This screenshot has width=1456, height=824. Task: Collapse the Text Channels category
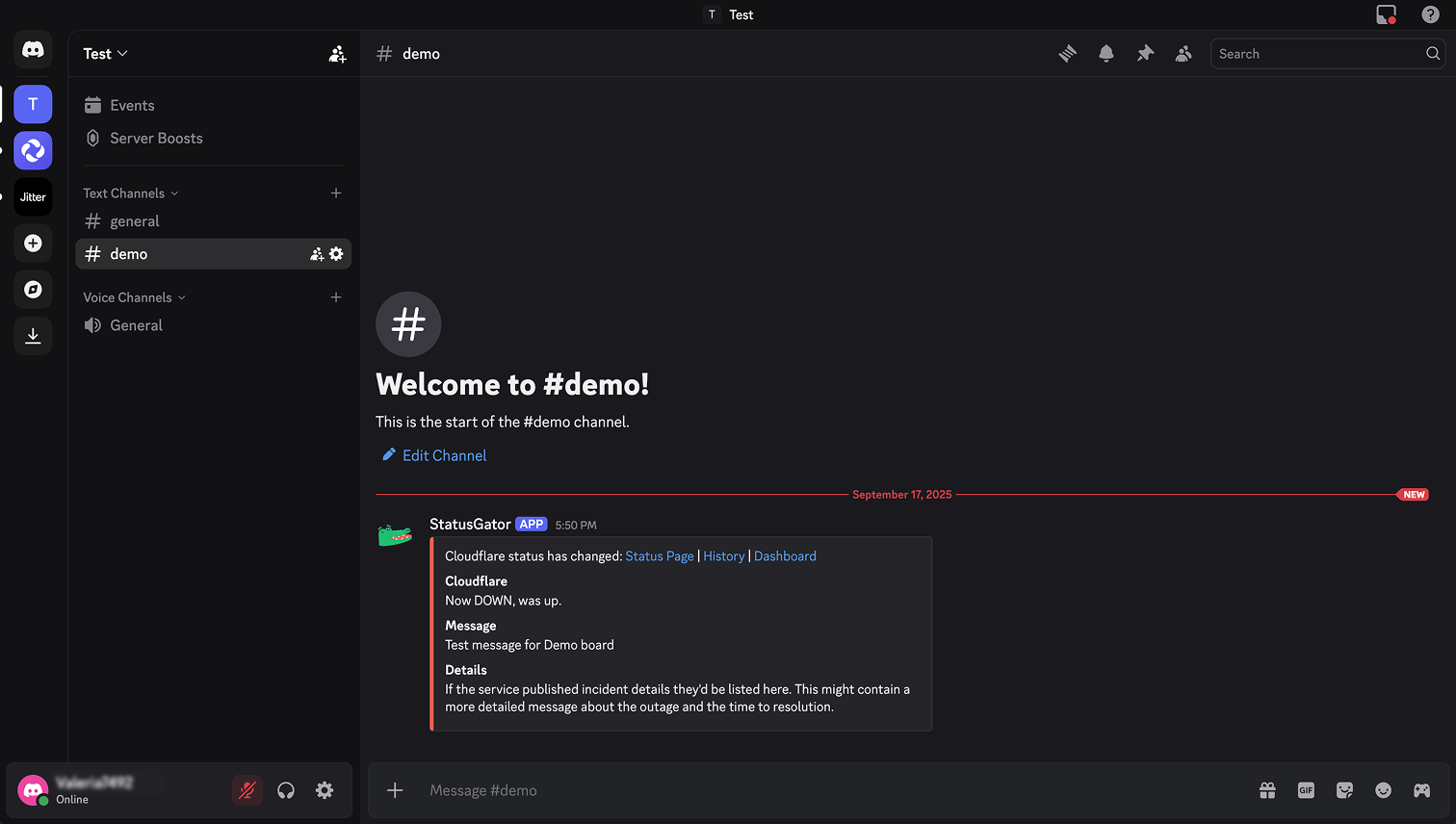click(131, 193)
